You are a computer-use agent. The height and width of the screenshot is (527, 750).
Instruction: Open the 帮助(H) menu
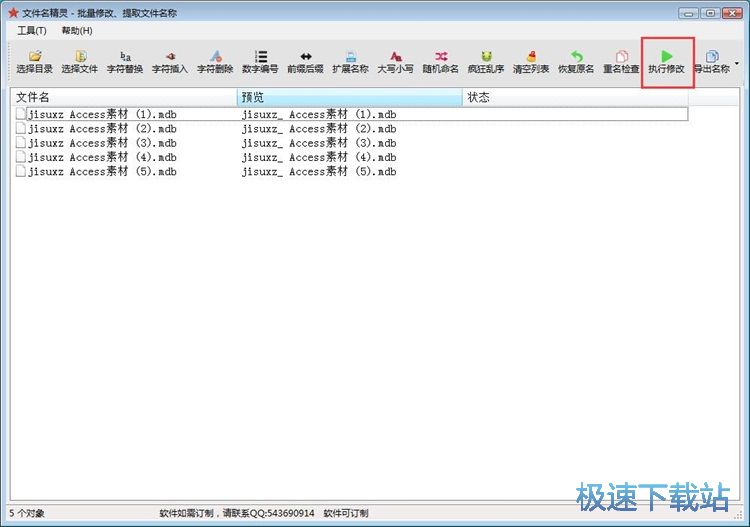[77, 31]
